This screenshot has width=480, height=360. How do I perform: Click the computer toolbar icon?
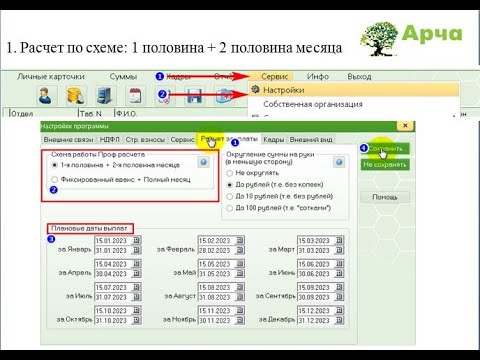(x=105, y=95)
